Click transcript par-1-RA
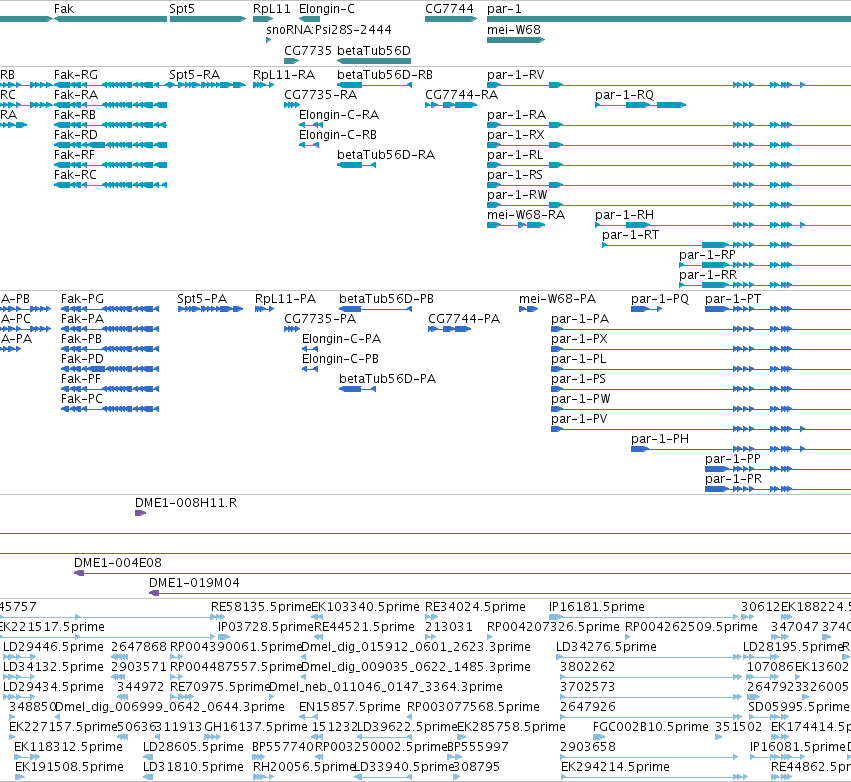The image size is (851, 782). pyautogui.click(x=669, y=125)
